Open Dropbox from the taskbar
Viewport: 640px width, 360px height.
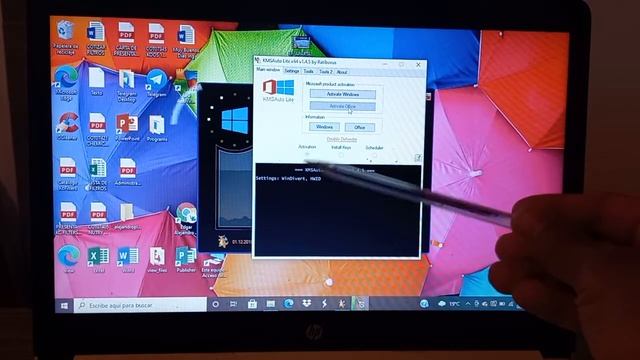tap(307, 303)
